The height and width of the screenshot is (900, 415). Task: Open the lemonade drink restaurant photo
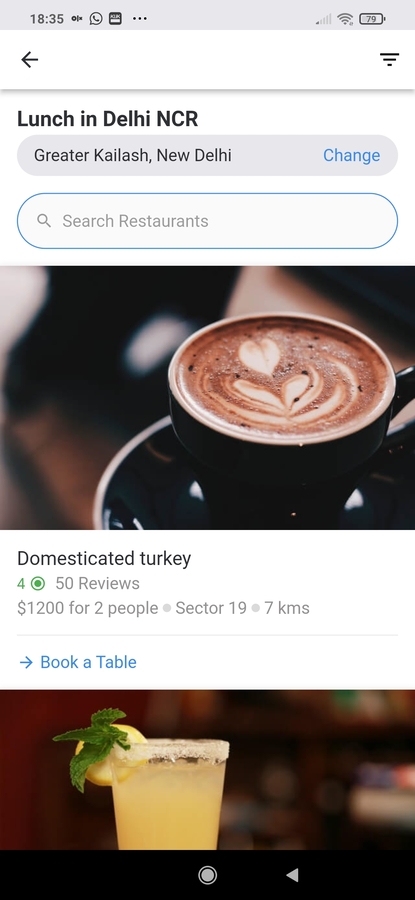coord(207,770)
